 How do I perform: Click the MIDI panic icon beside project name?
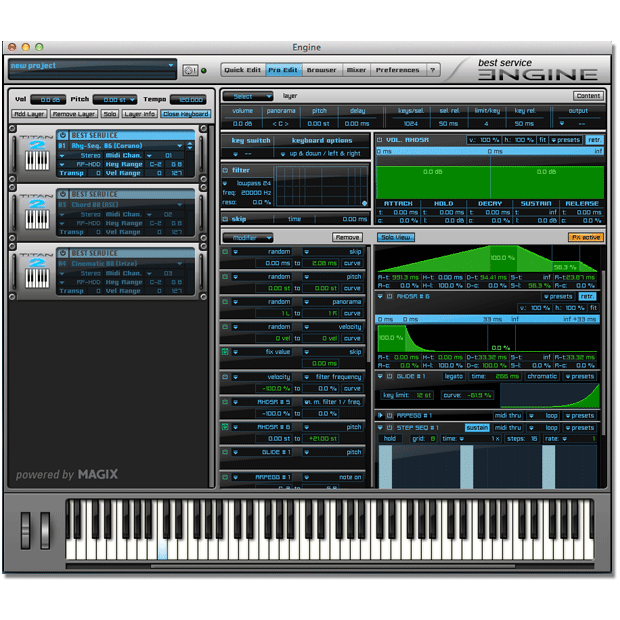click(190, 70)
